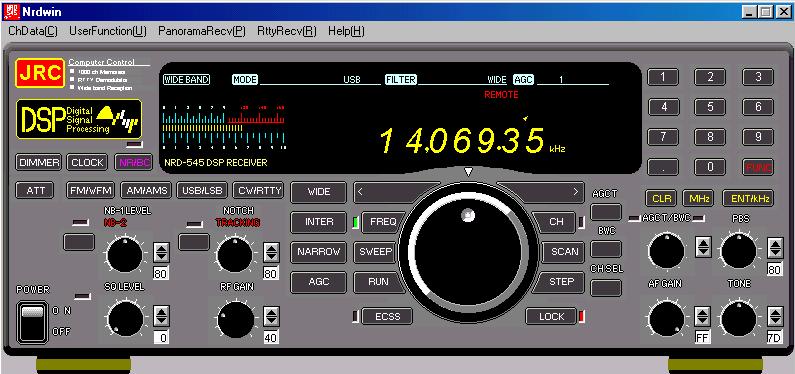The image size is (795, 374).
Task: Select CW/RTTY mode
Action: 259,191
